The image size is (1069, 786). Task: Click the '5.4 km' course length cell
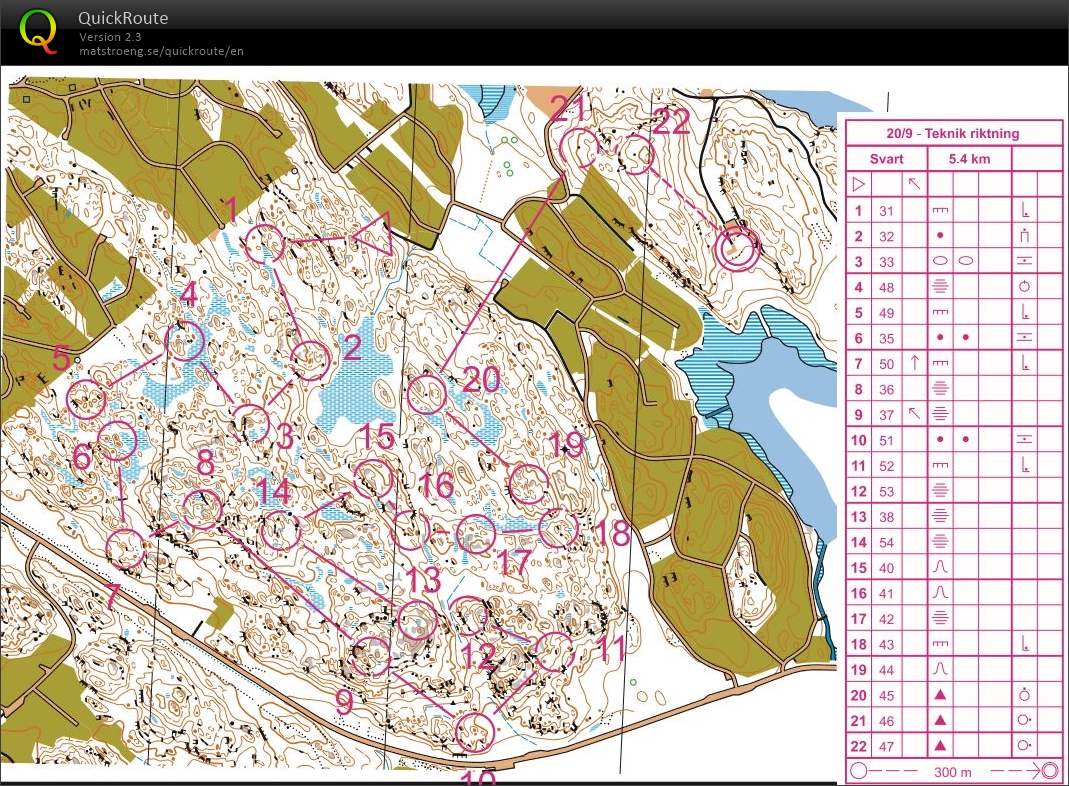[969, 159]
